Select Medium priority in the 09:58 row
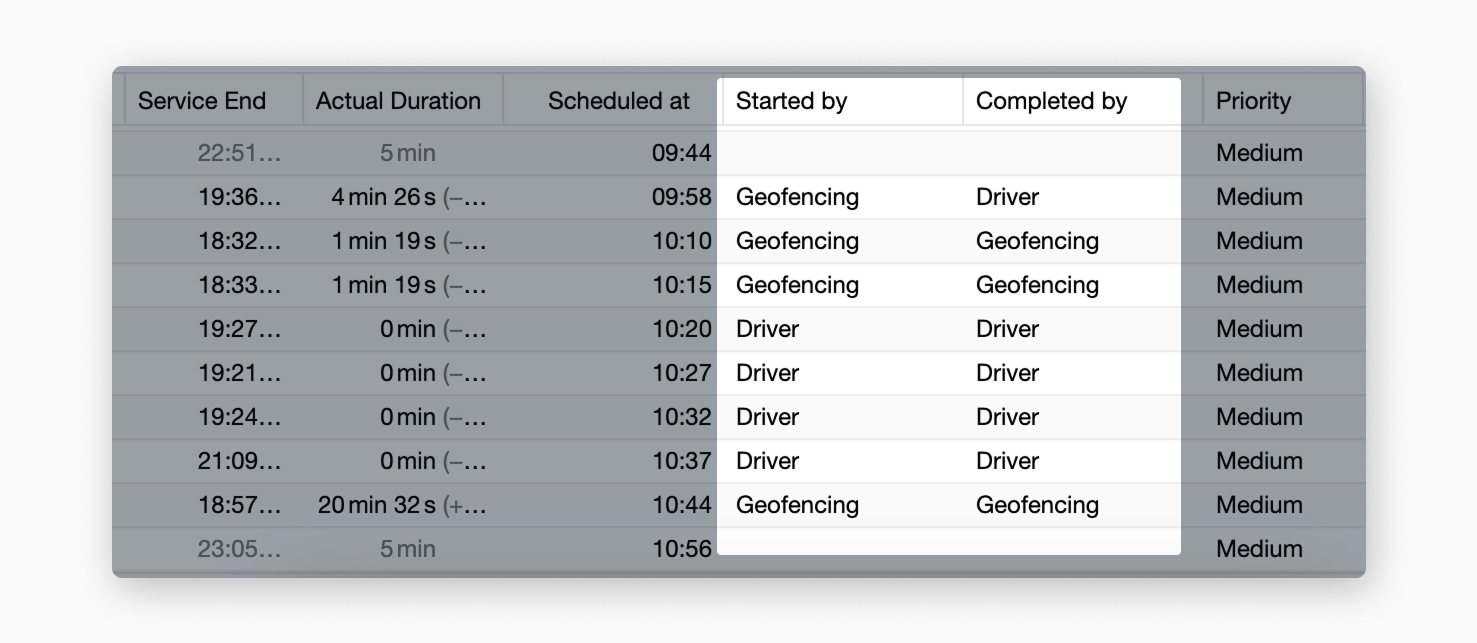Viewport: 1477px width, 643px height. pyautogui.click(x=1259, y=197)
